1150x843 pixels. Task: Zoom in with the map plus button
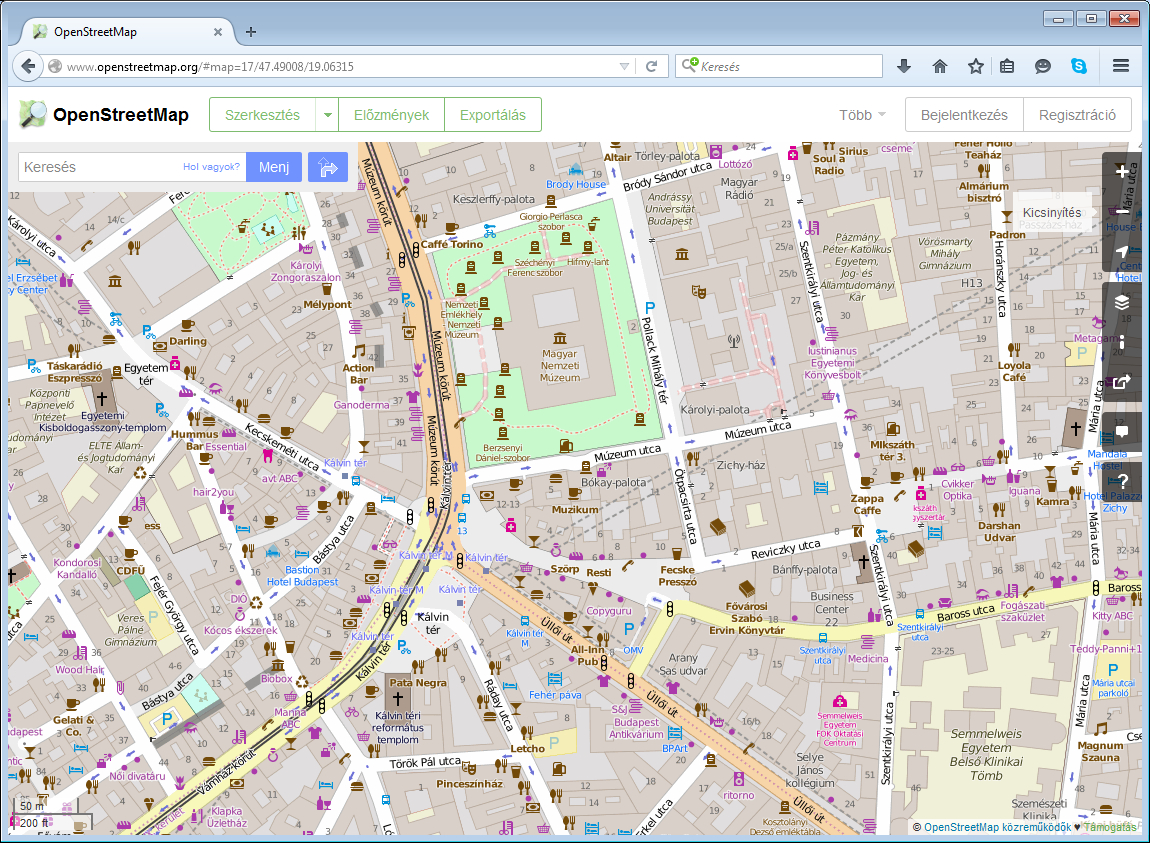coord(1121,172)
